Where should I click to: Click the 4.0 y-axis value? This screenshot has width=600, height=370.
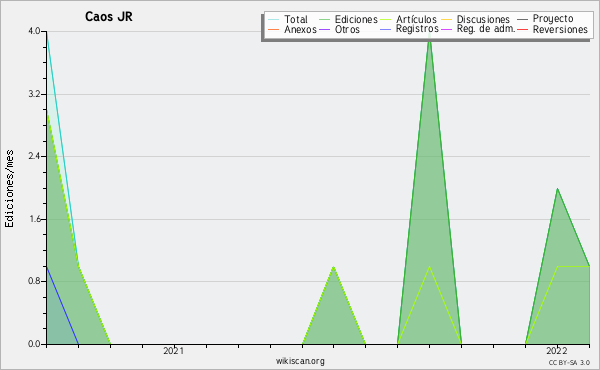coord(34,31)
